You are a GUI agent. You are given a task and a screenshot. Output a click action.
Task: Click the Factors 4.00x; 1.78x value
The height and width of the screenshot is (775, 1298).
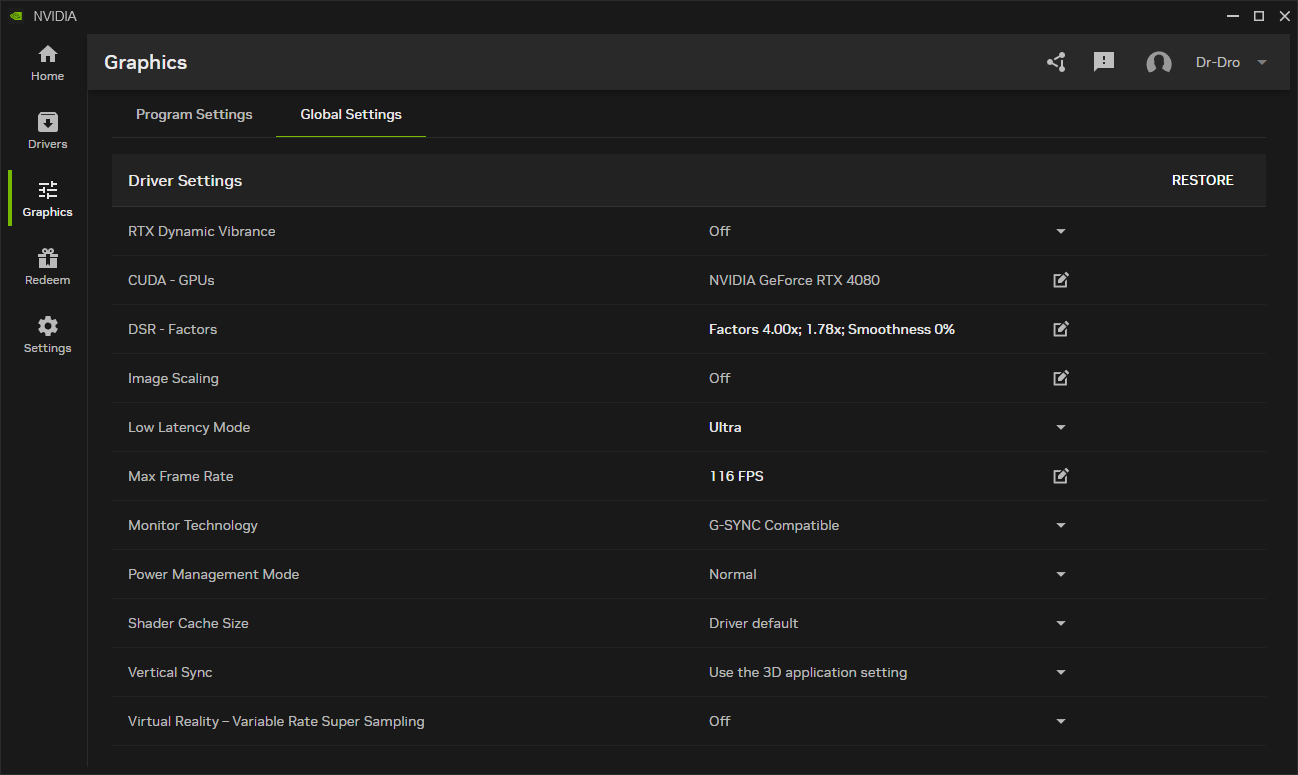tap(832, 329)
